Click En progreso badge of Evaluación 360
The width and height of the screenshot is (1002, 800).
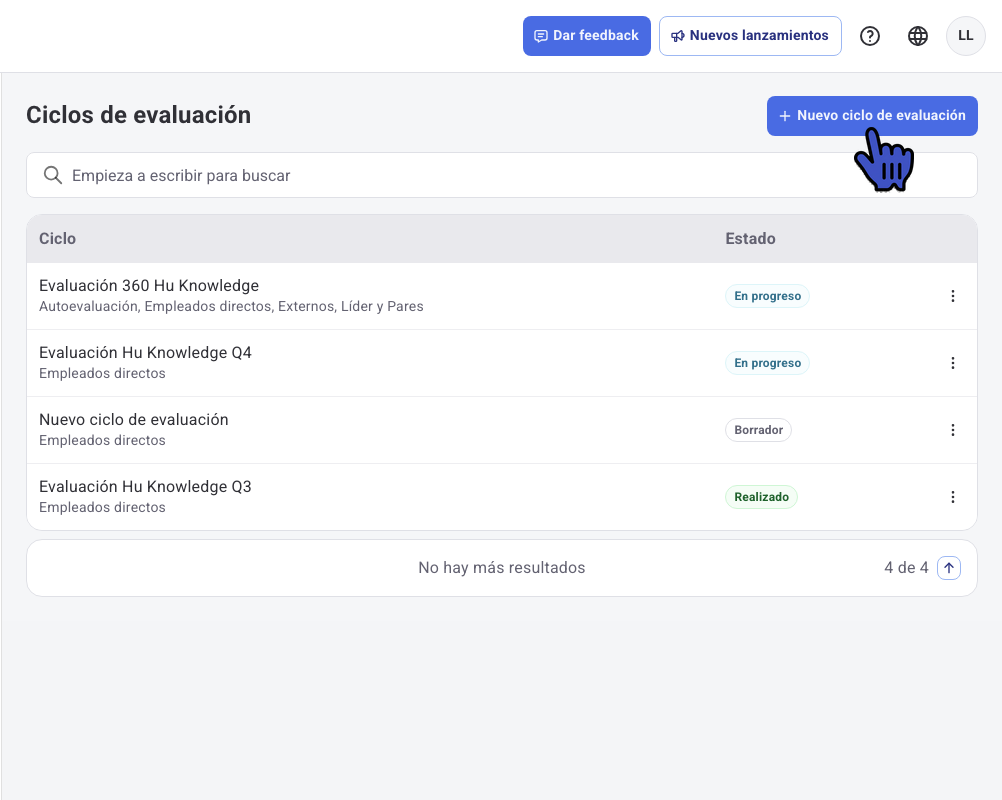767,296
